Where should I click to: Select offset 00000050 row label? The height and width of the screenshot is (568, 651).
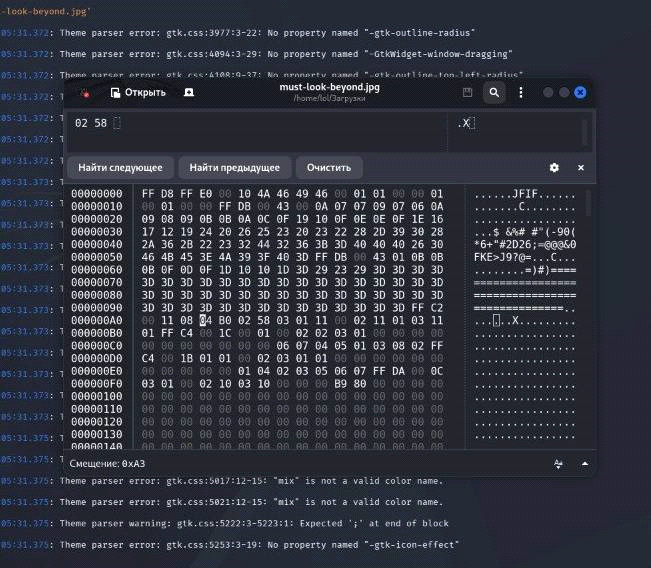pyautogui.click(x=97, y=257)
